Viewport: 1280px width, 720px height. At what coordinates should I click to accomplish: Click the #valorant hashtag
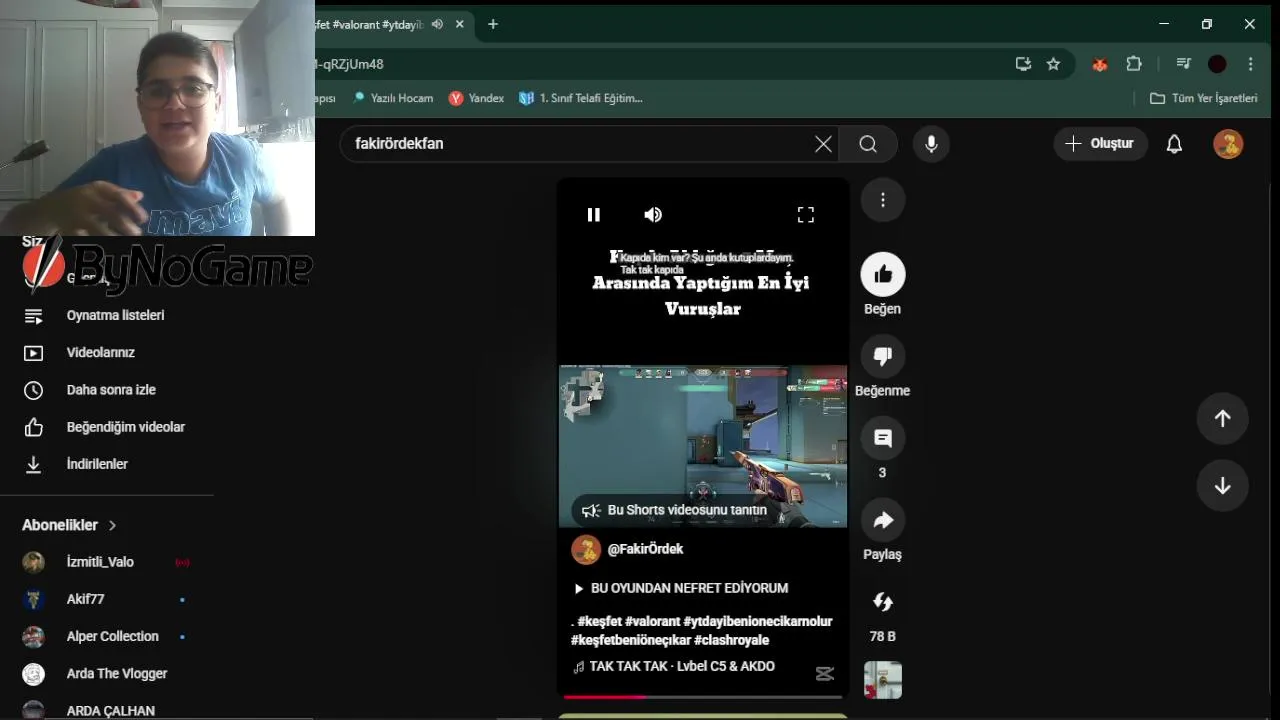[x=651, y=621]
